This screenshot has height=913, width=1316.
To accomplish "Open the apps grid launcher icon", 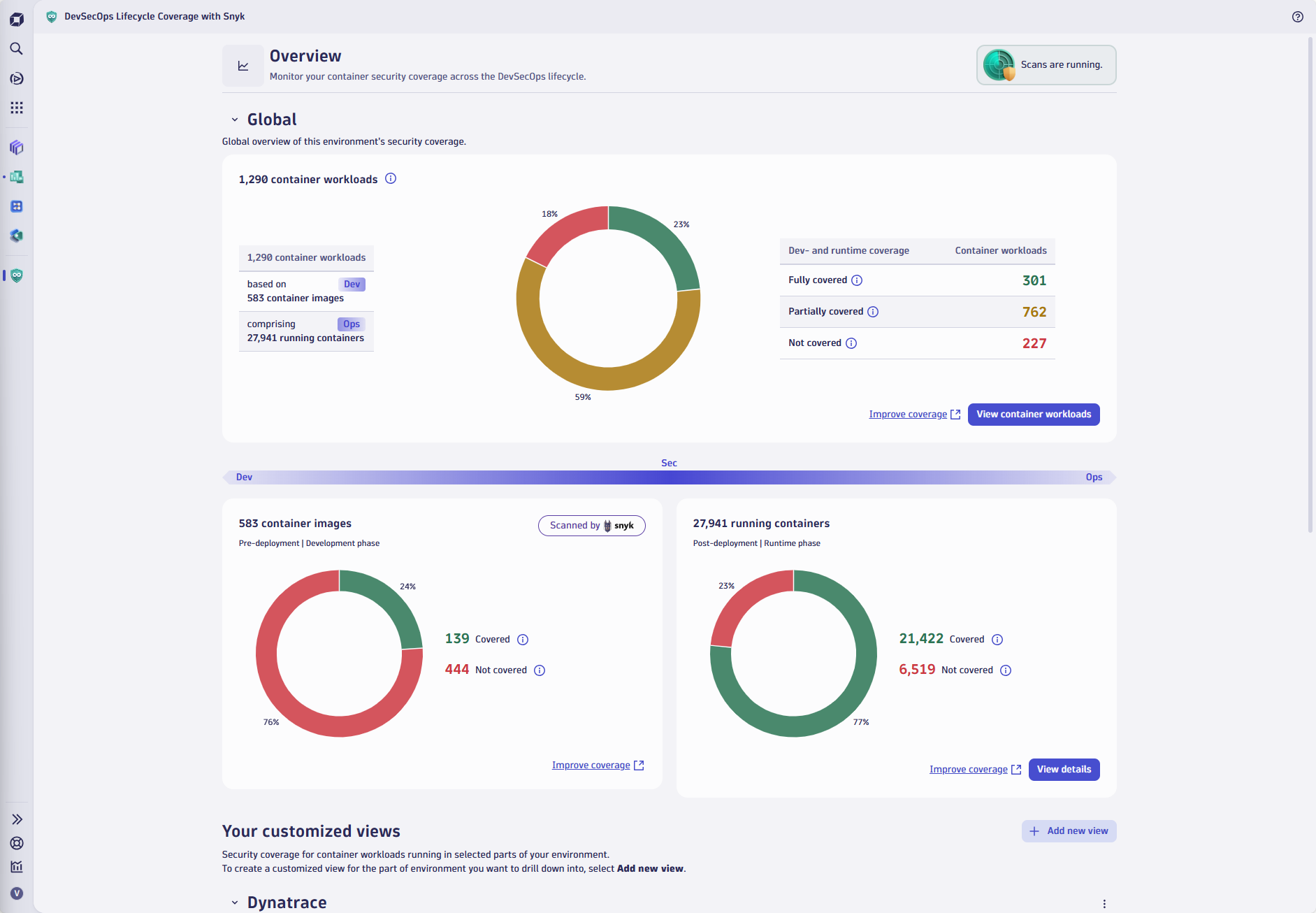I will (x=17, y=108).
